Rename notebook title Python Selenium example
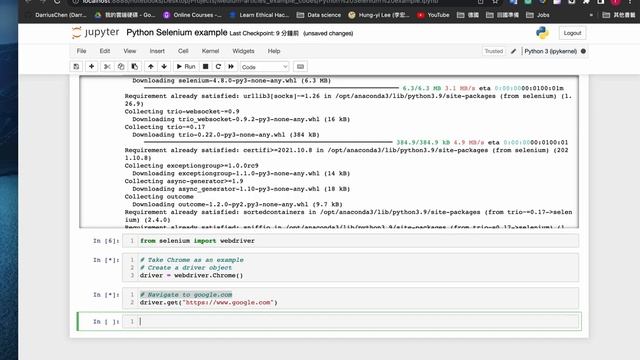Screen dimensions: 640x360 177,33
